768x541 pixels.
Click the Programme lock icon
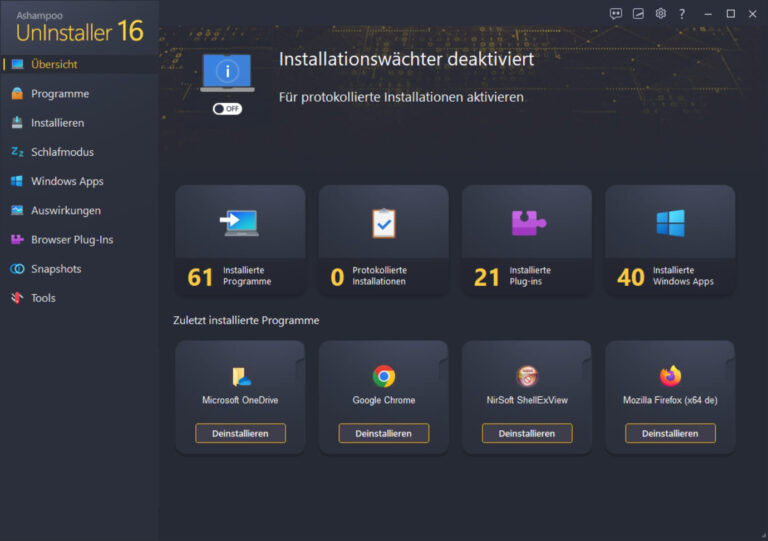point(17,93)
